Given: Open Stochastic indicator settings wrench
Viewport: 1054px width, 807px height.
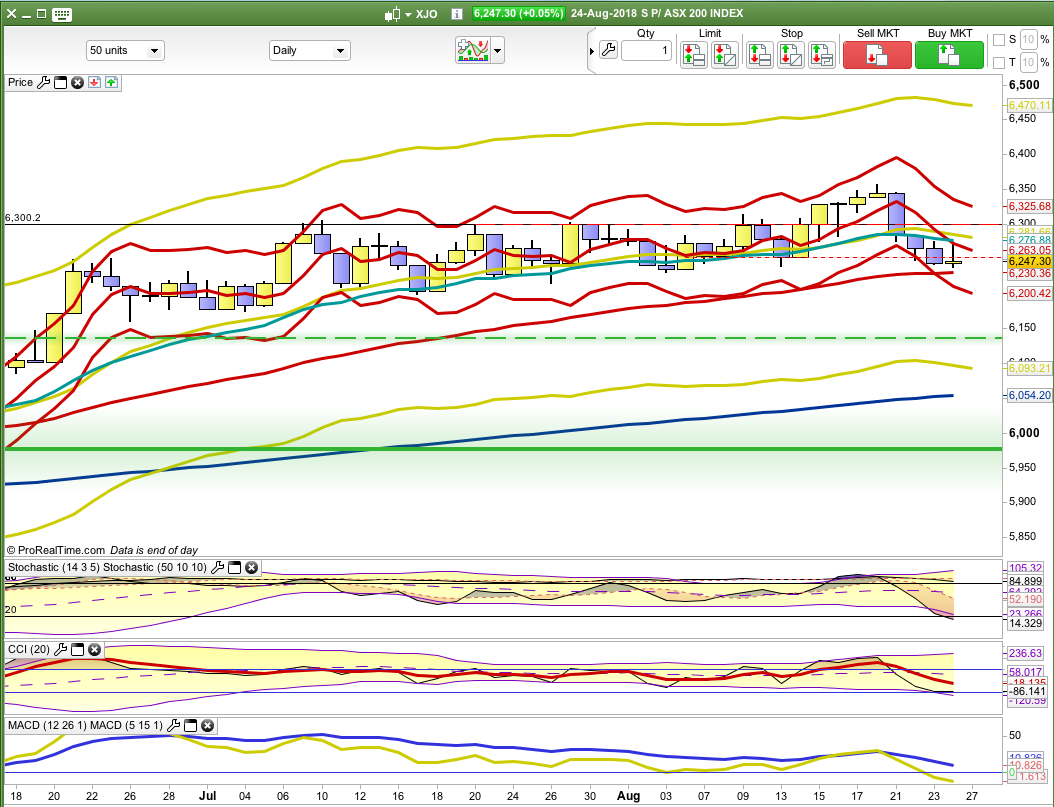Looking at the screenshot, I should point(217,567).
